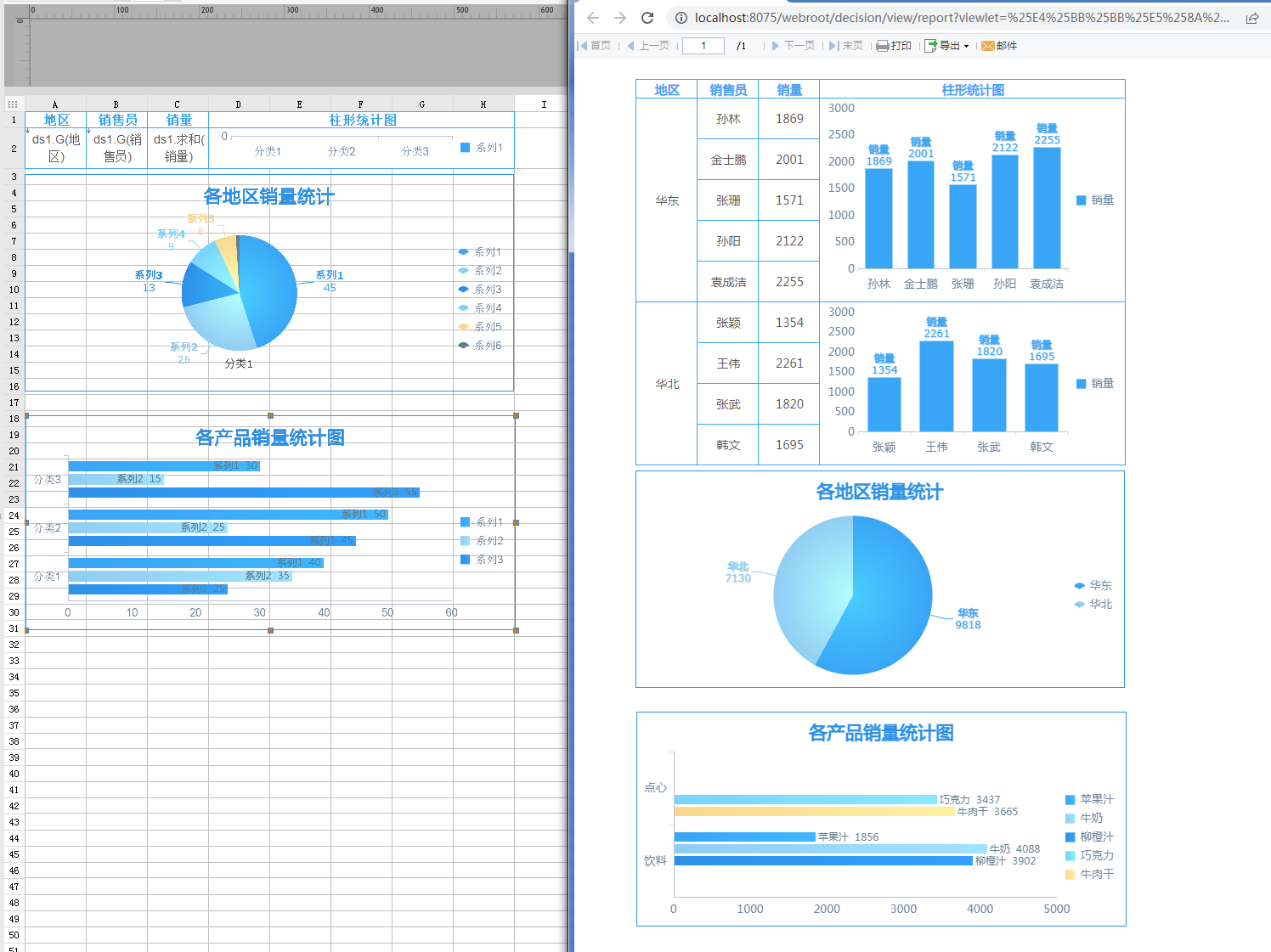View site information for localhost
Screen dimensions: 1271x952
681,18
